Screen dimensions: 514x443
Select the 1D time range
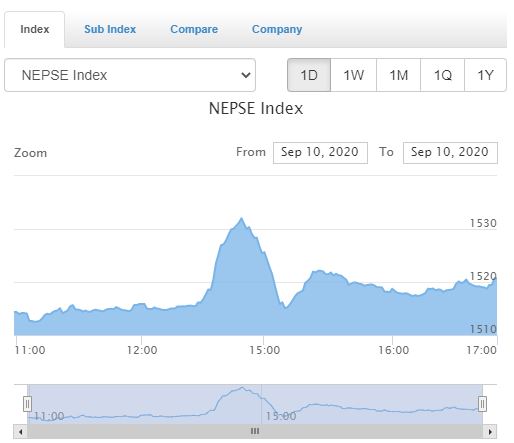click(x=309, y=75)
